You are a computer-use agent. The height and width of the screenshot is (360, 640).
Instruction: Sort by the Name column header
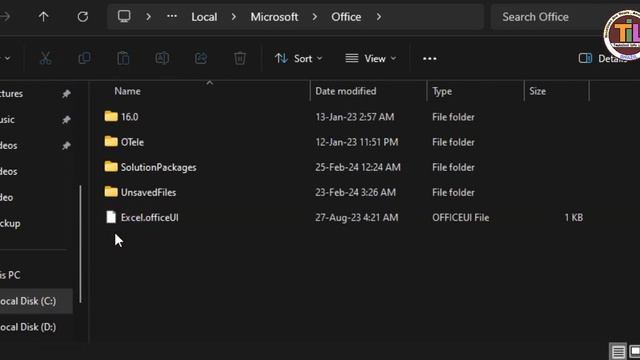point(127,91)
